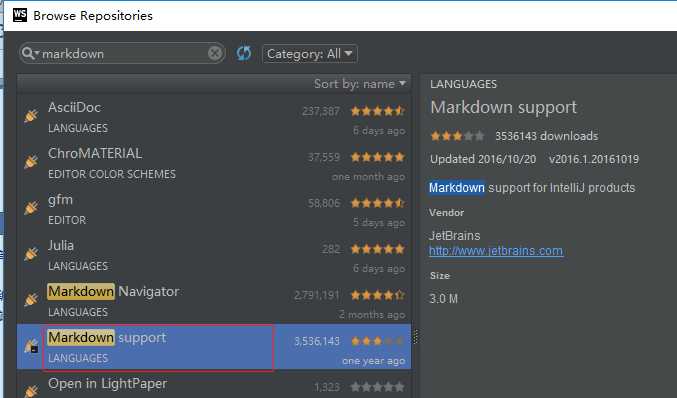Click the Browse Repositories window title
677x398 pixels.
[x=93, y=16]
